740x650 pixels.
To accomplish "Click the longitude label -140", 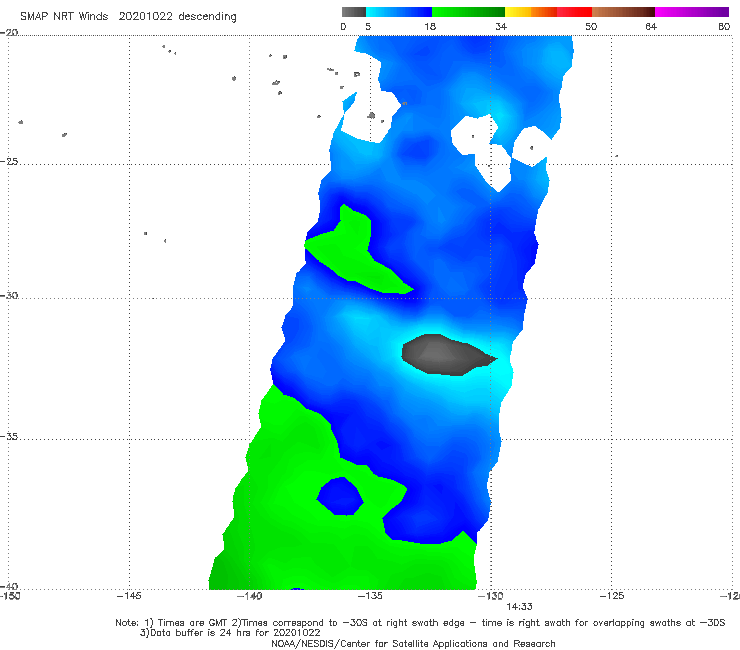I will (250, 596).
